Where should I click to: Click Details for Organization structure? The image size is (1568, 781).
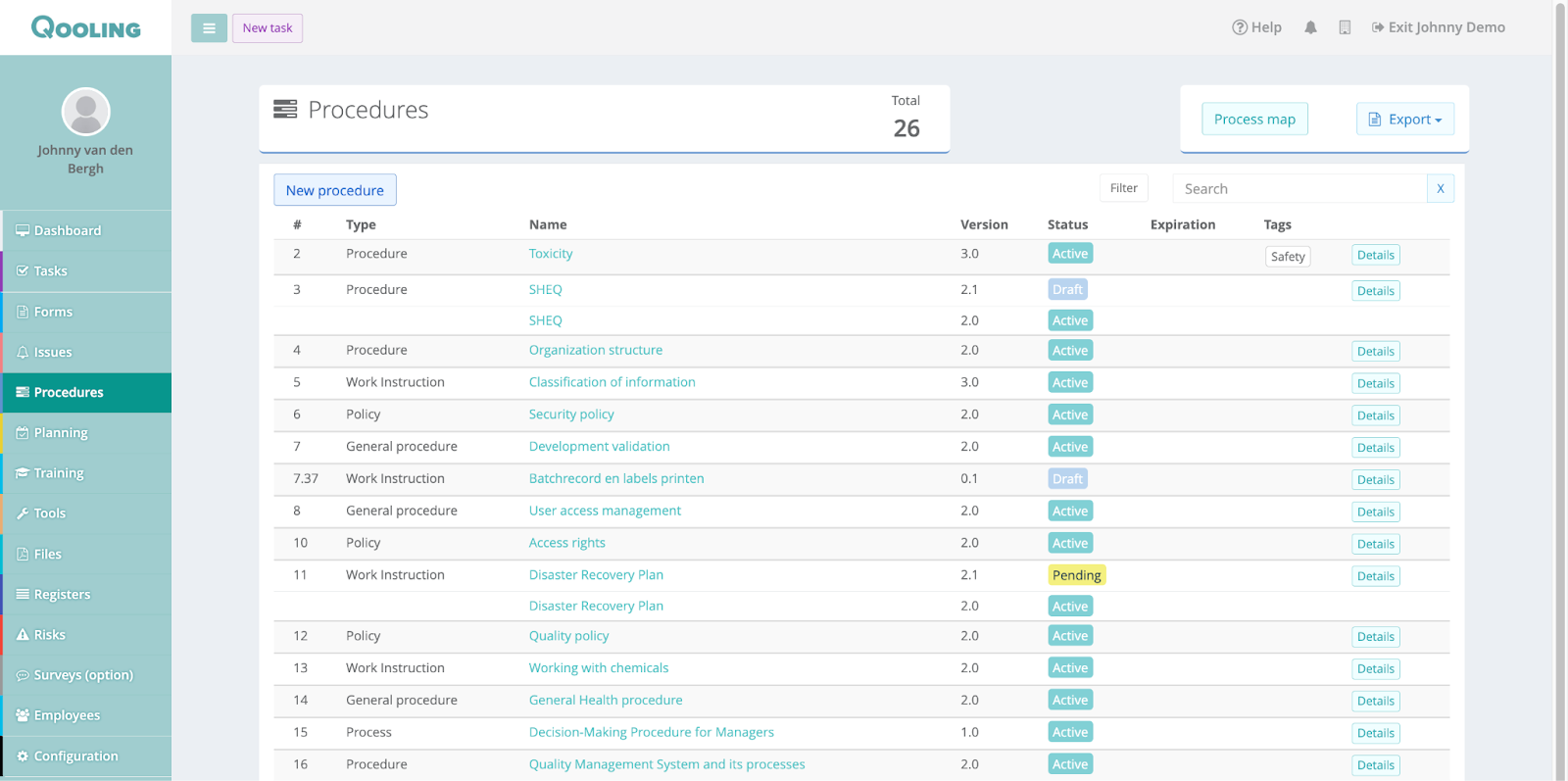click(x=1376, y=352)
